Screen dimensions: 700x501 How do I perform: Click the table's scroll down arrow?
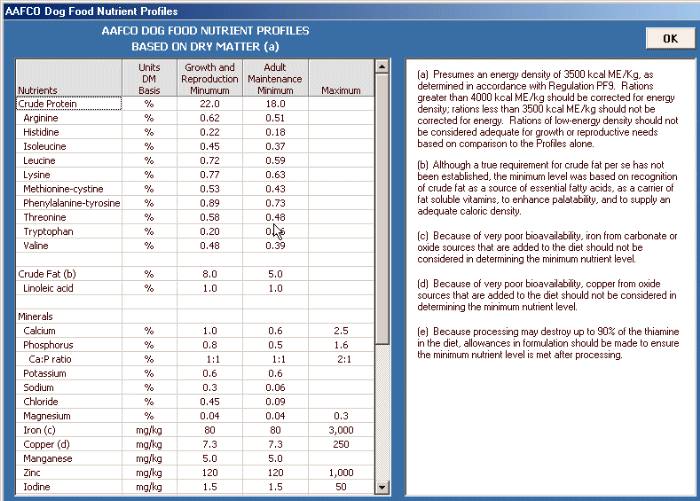pyautogui.click(x=382, y=487)
